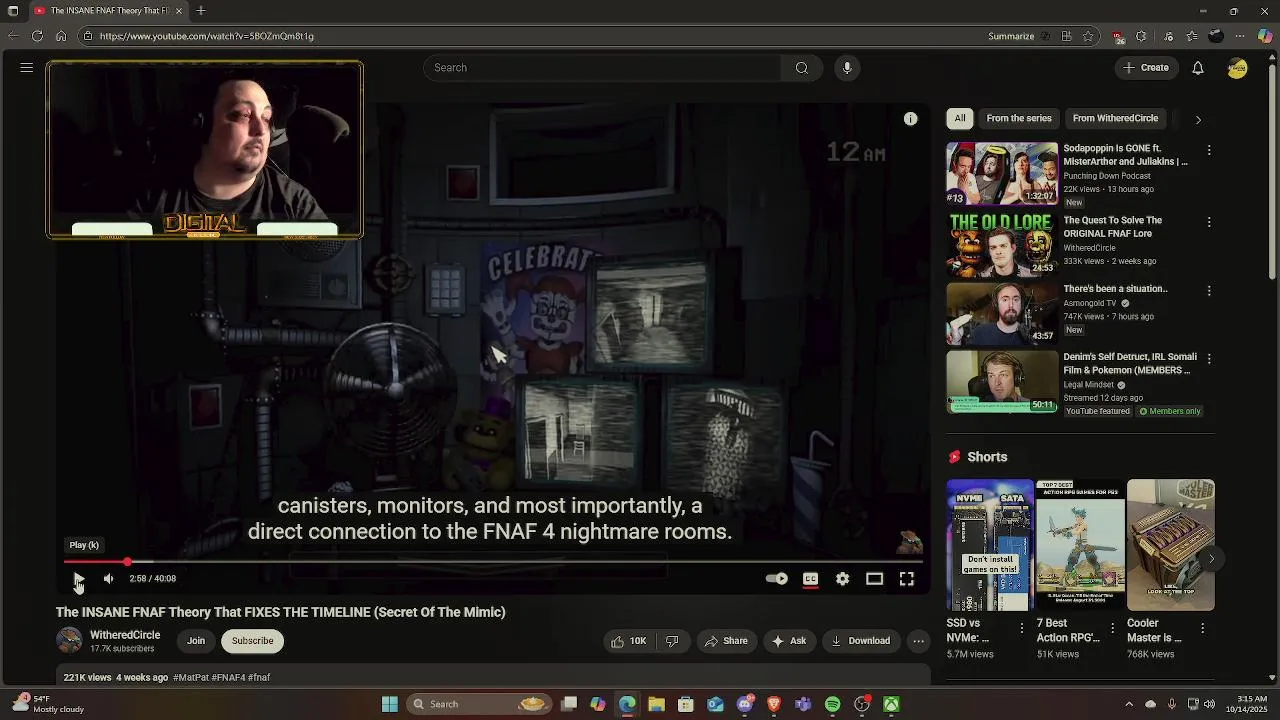
Task: Toggle the autoplay switch
Action: (x=777, y=578)
